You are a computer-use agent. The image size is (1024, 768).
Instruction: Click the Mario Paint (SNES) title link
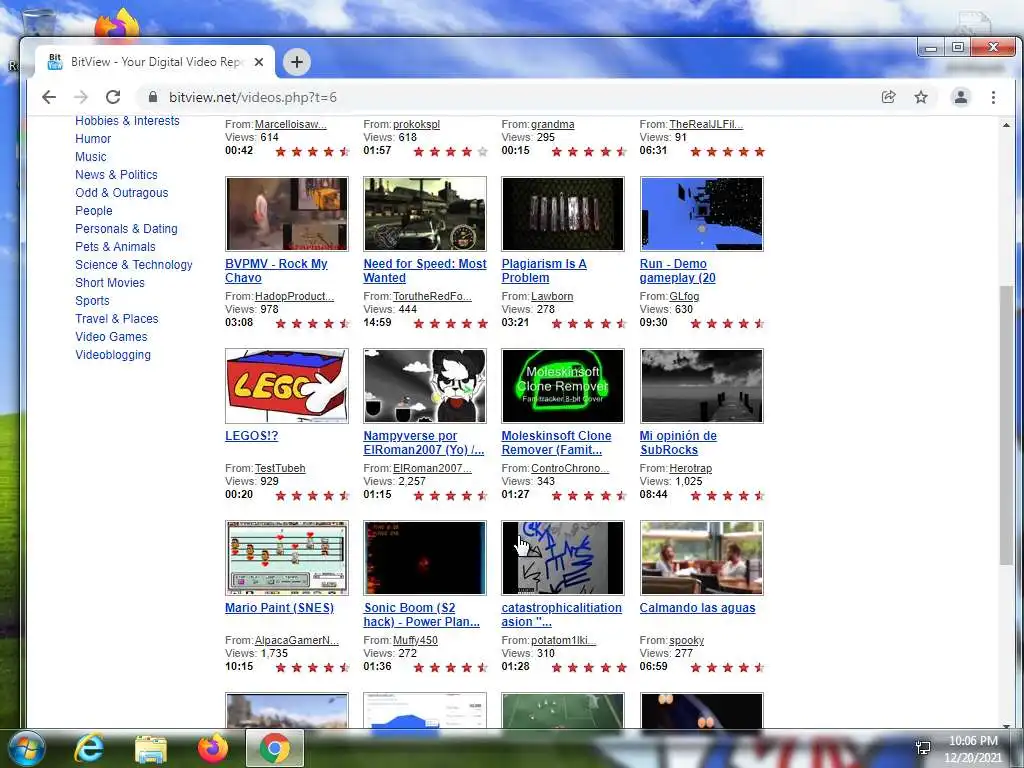(280, 607)
